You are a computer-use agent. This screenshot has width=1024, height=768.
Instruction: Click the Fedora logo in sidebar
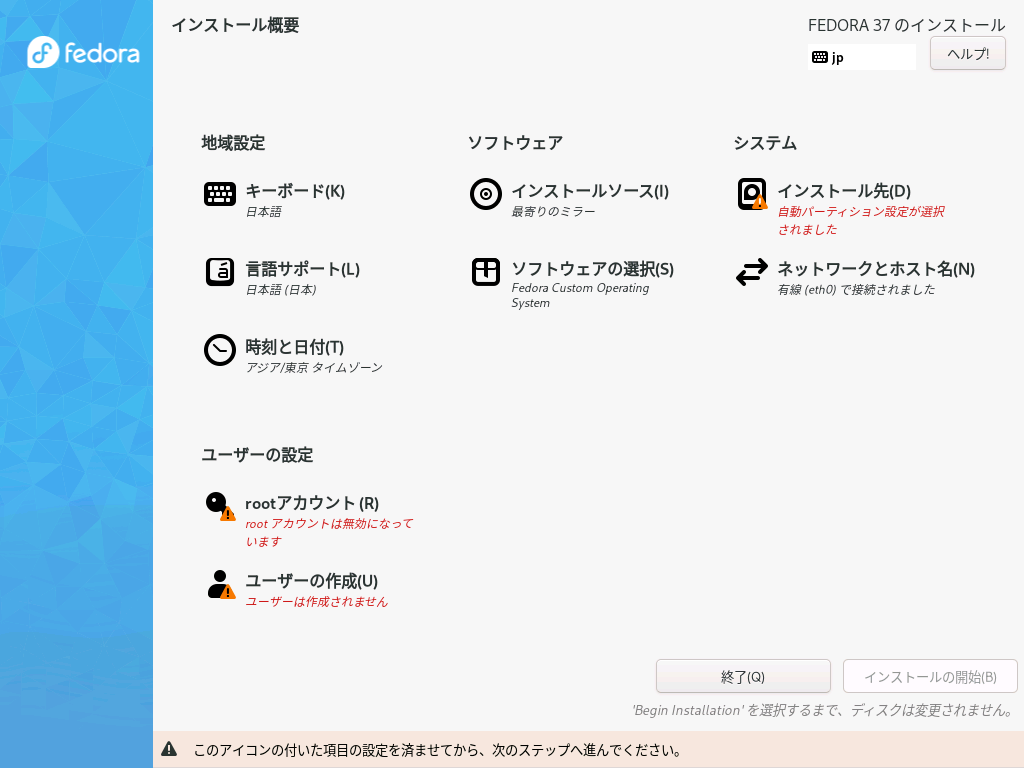tap(83, 52)
